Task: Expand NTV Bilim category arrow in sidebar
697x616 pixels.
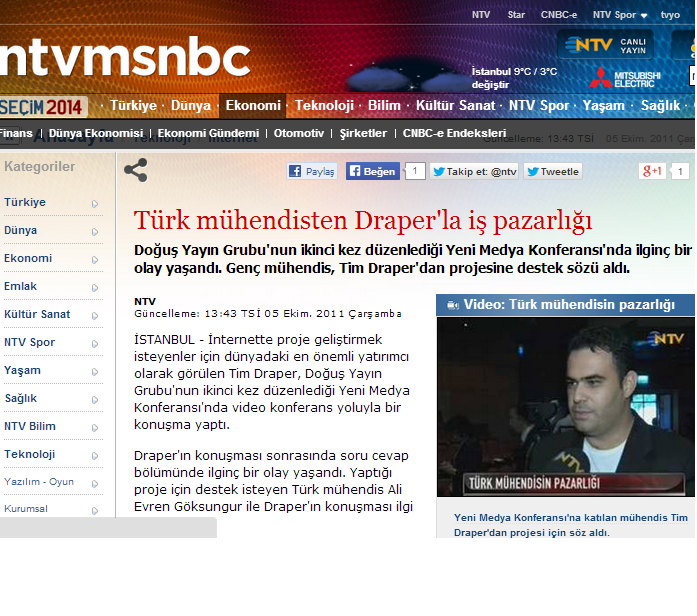Action: 95,428
